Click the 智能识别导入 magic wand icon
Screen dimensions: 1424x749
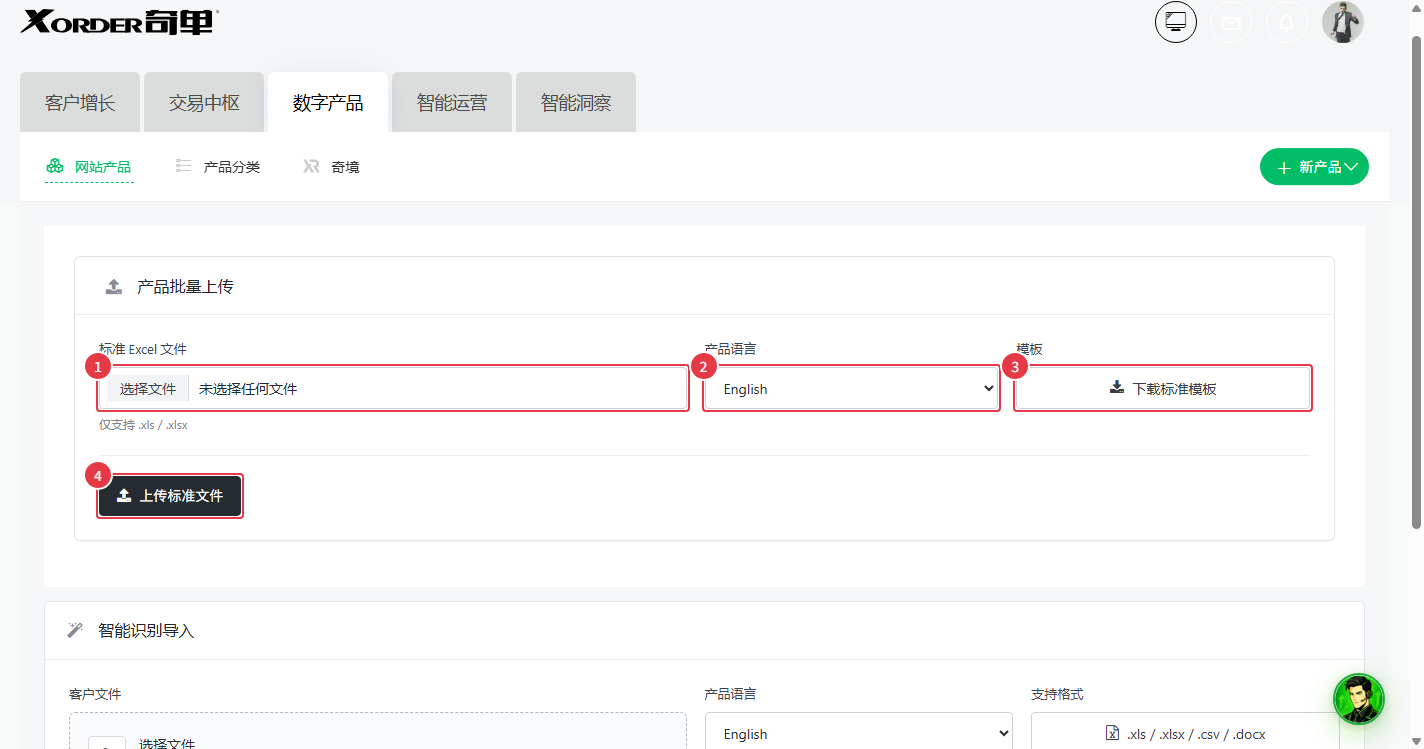pyautogui.click(x=75, y=630)
